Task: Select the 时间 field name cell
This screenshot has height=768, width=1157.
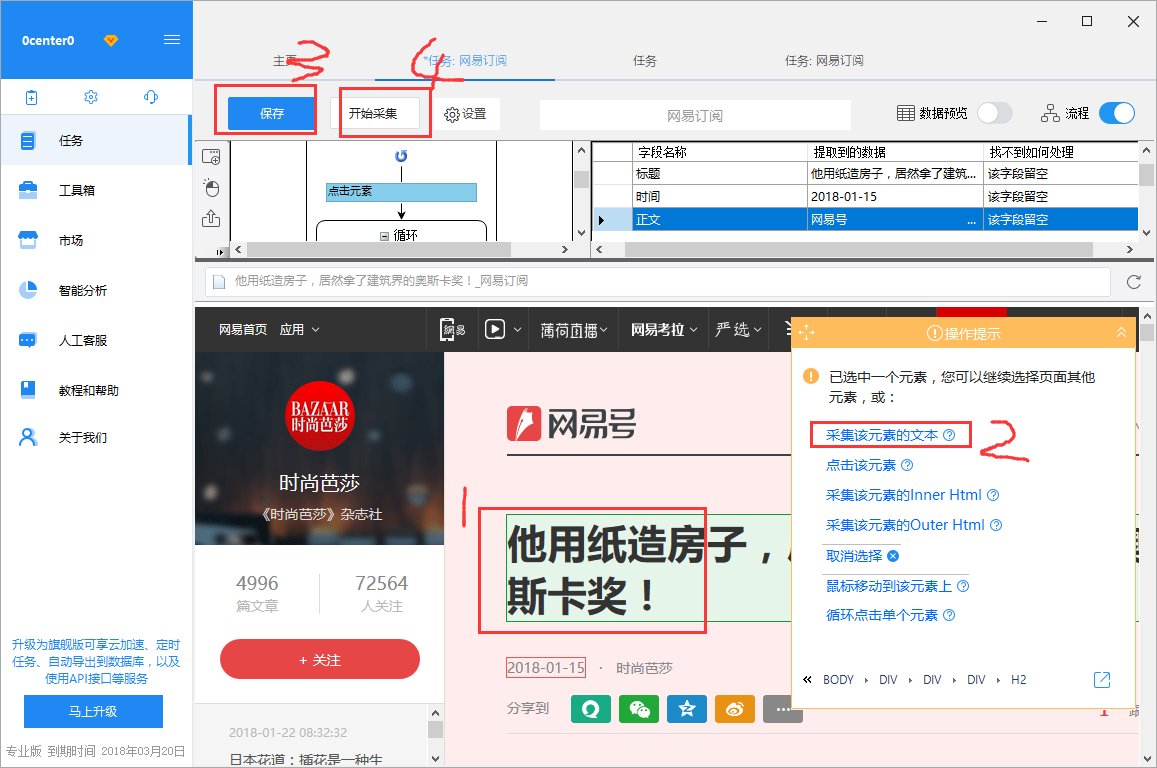Action: tap(719, 196)
